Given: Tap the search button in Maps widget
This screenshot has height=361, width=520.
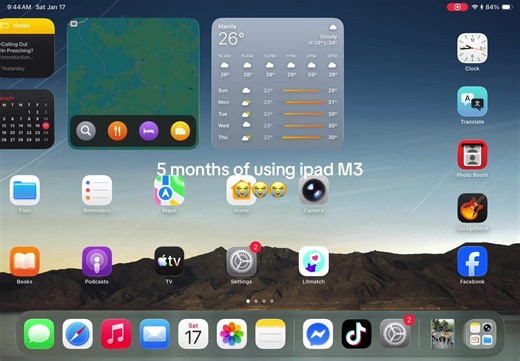Looking at the screenshot, I should coord(86,131).
